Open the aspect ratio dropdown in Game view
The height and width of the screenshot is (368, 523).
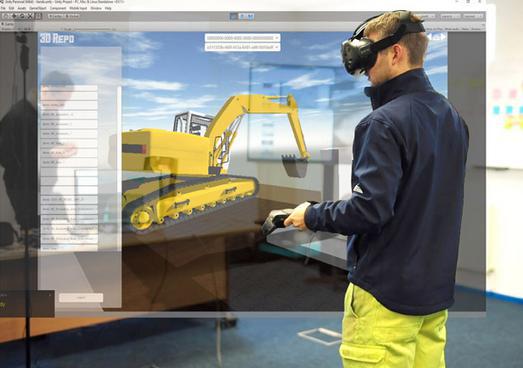pos(24,29)
